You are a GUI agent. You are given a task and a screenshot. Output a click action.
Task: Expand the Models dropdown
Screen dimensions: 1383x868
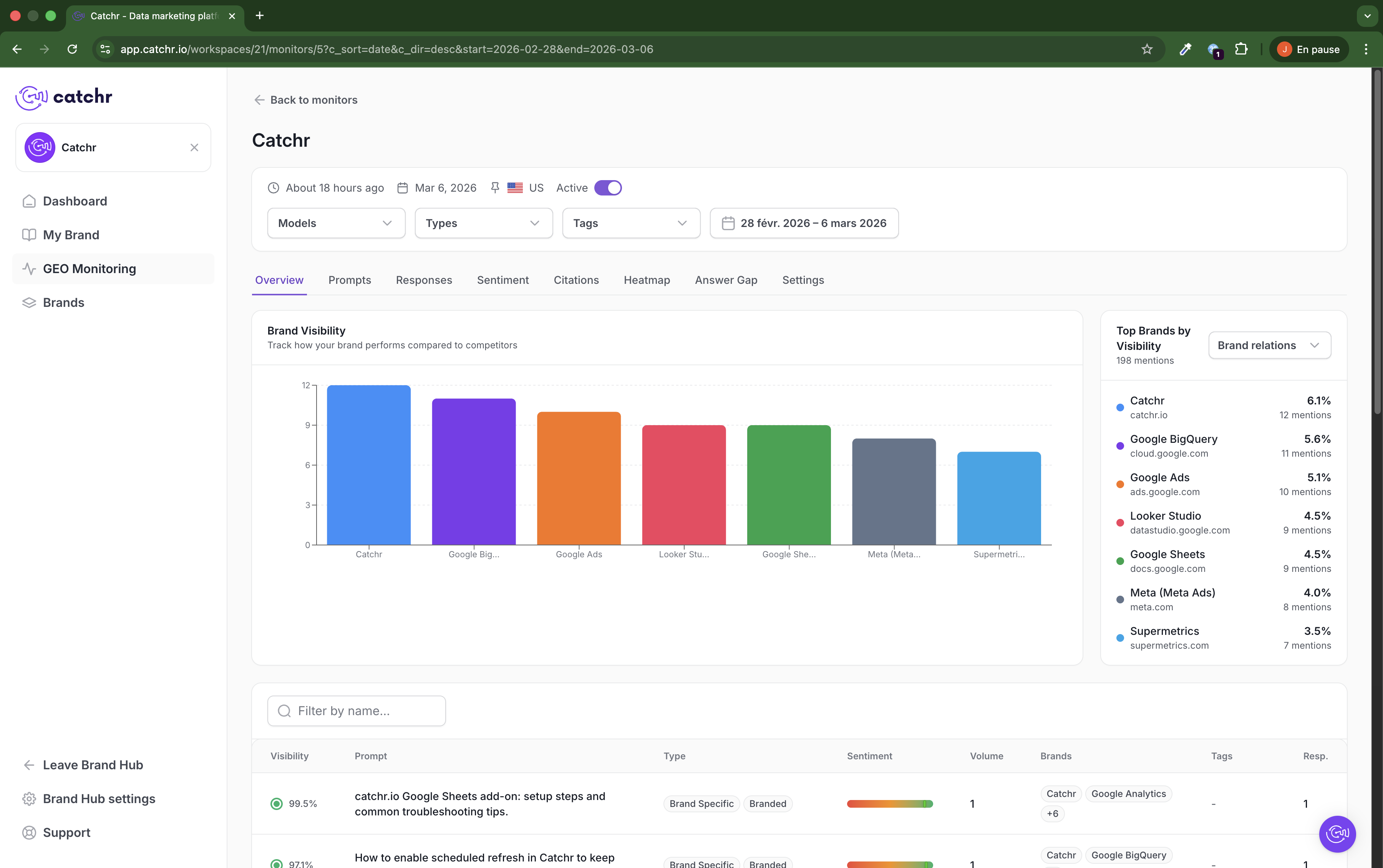pyautogui.click(x=336, y=223)
